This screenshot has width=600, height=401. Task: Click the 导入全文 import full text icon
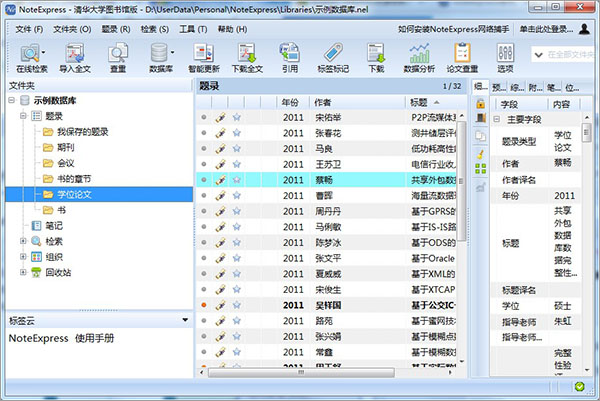pyautogui.click(x=75, y=58)
